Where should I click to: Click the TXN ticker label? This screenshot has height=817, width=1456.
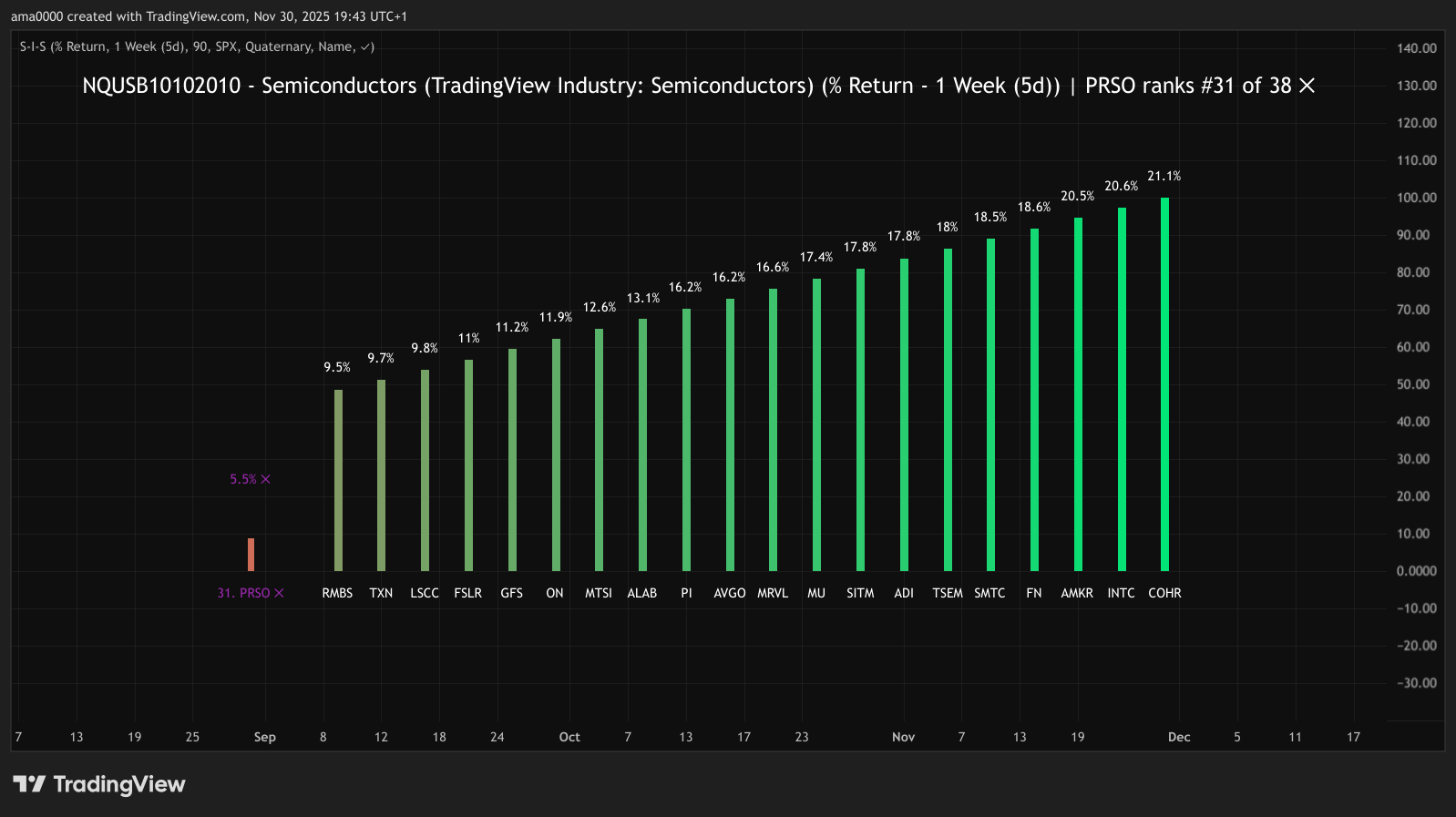(x=381, y=593)
